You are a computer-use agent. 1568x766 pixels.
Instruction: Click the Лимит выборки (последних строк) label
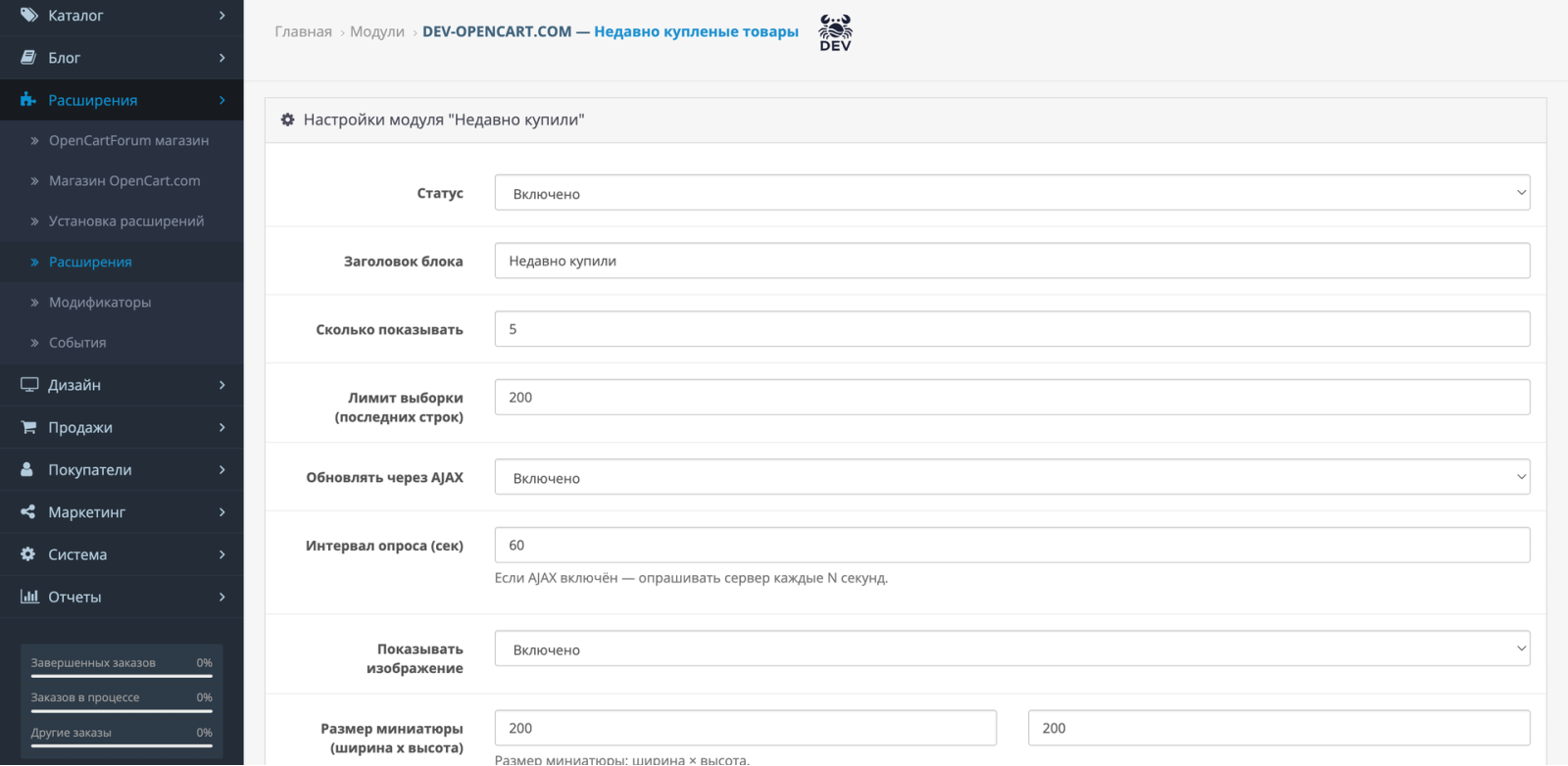[399, 407]
